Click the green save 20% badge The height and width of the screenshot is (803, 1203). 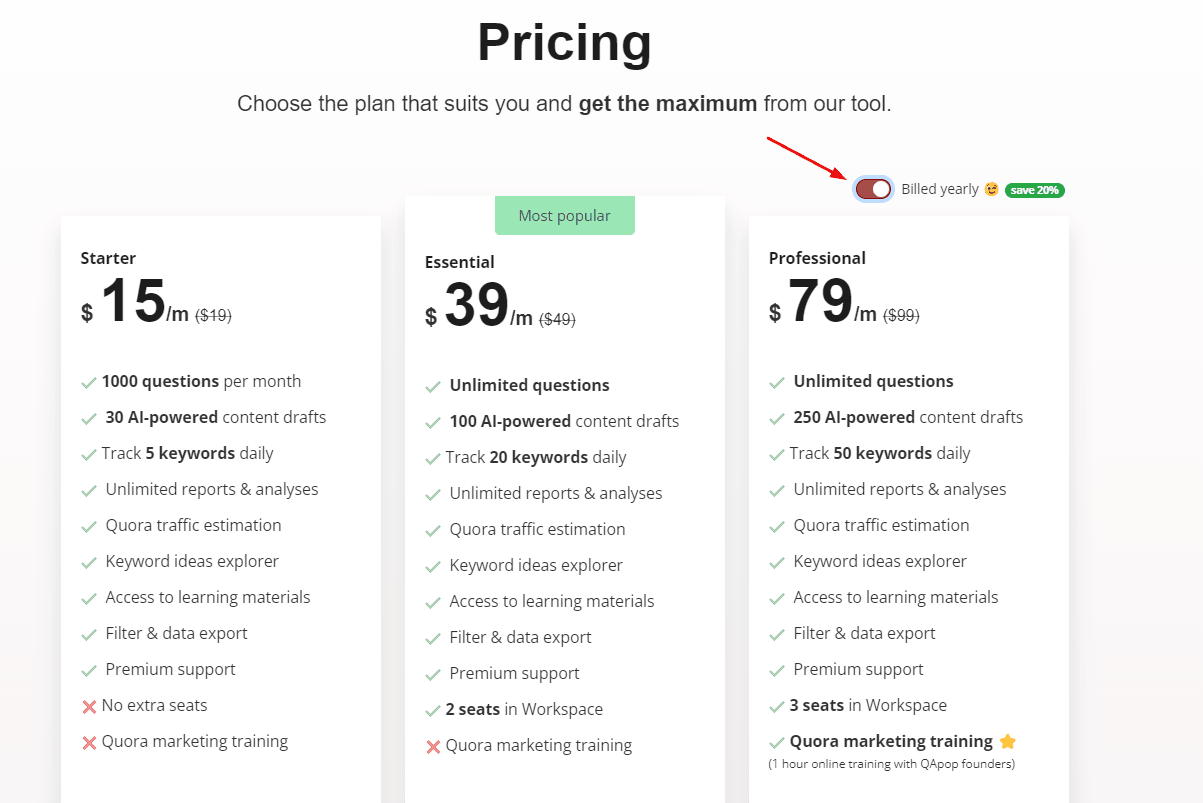pos(1034,190)
